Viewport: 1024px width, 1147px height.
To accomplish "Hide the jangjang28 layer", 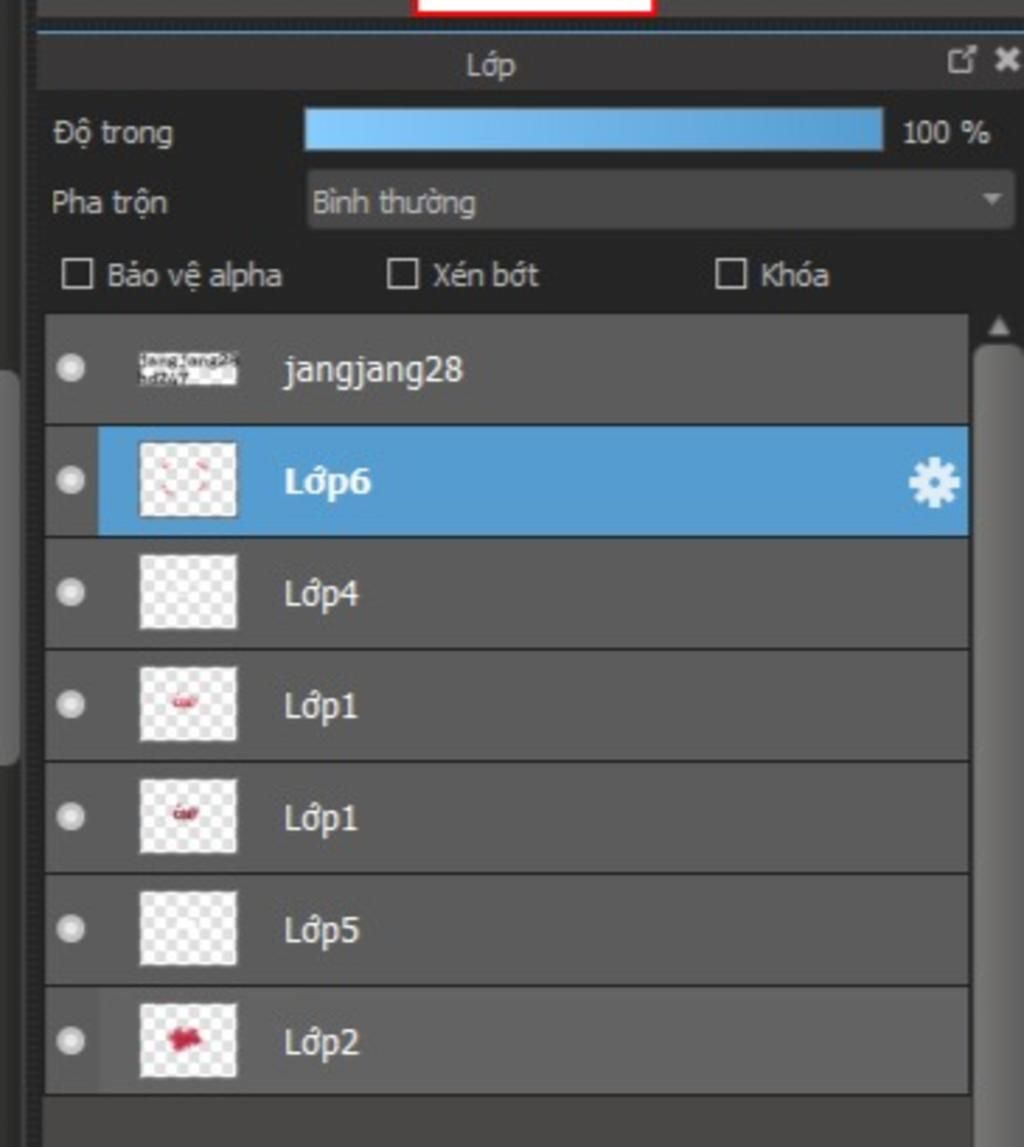I will pyautogui.click(x=71, y=368).
